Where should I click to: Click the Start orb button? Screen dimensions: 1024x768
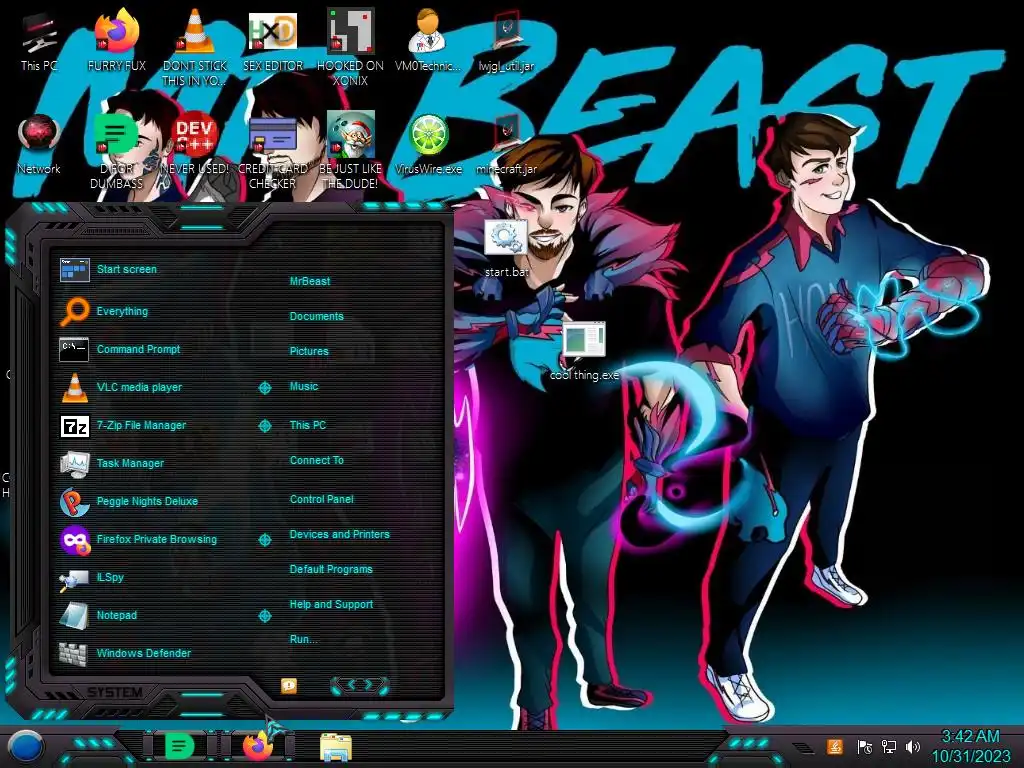(x=25, y=746)
